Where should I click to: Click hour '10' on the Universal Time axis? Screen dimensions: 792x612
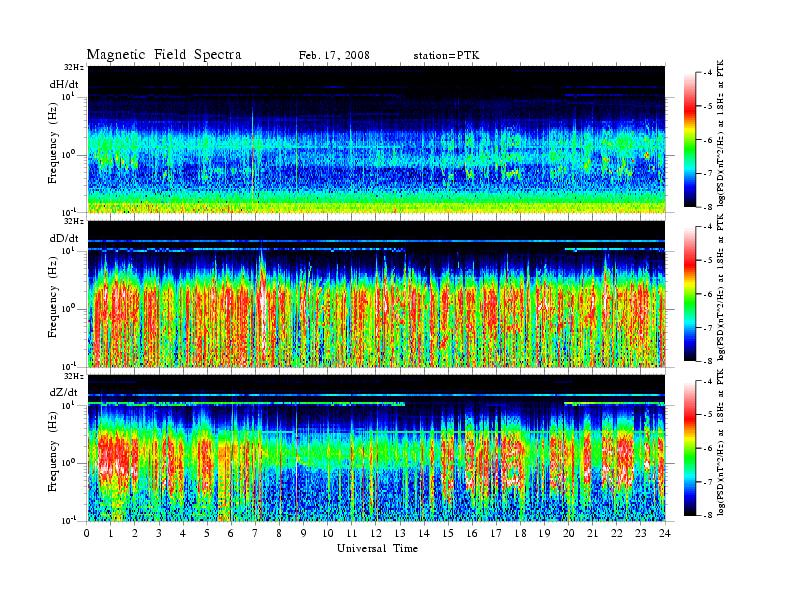click(328, 534)
